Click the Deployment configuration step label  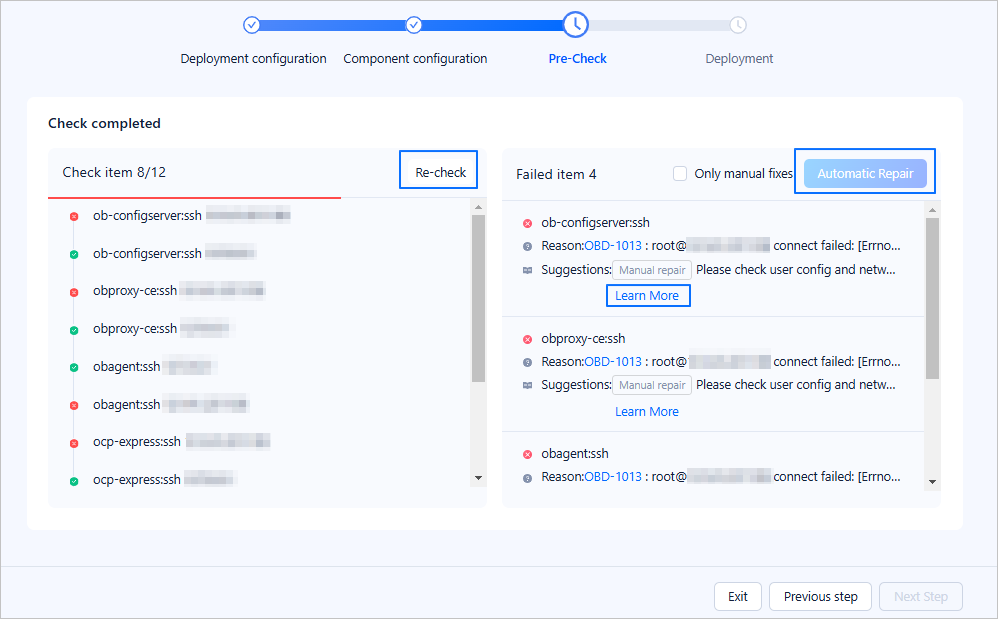(x=253, y=59)
